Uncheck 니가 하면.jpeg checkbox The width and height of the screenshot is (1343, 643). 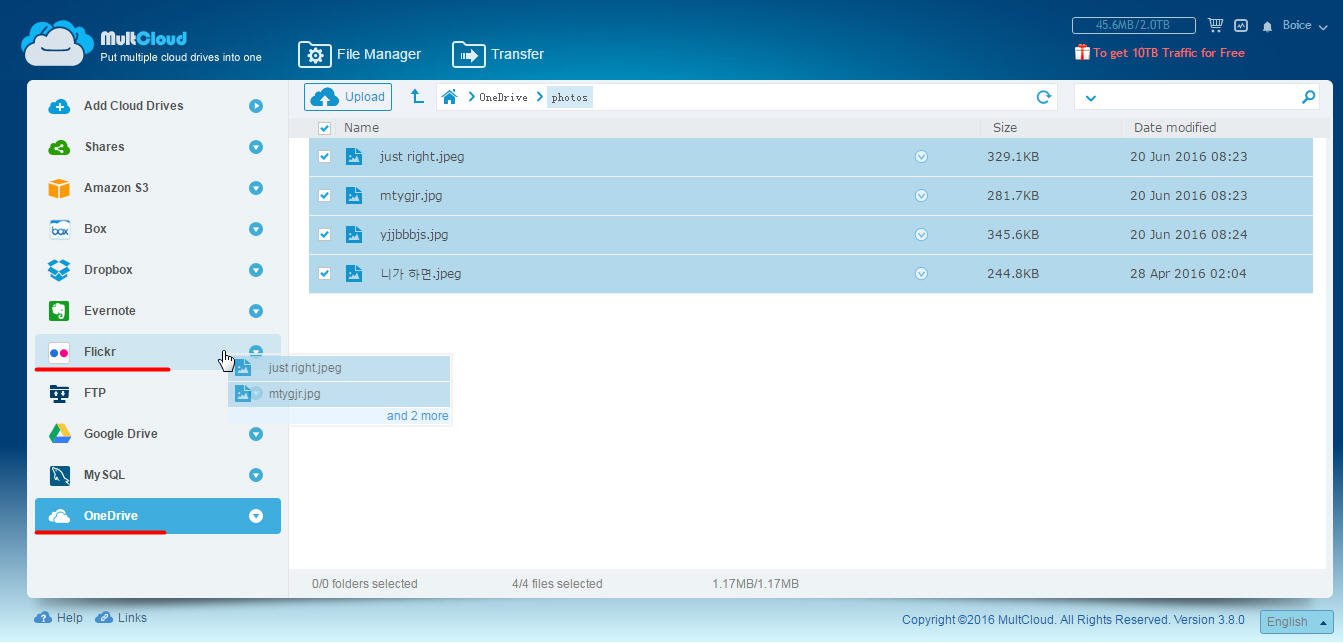[324, 274]
